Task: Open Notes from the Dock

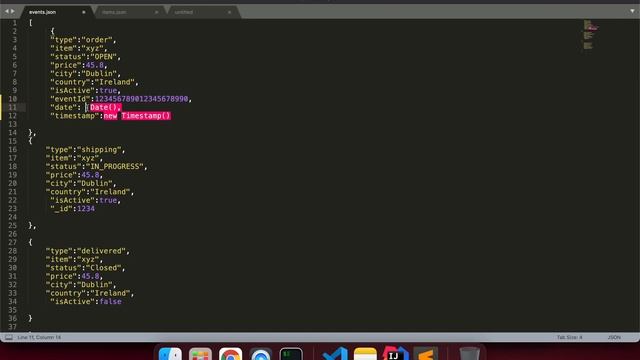Action: tap(365, 353)
